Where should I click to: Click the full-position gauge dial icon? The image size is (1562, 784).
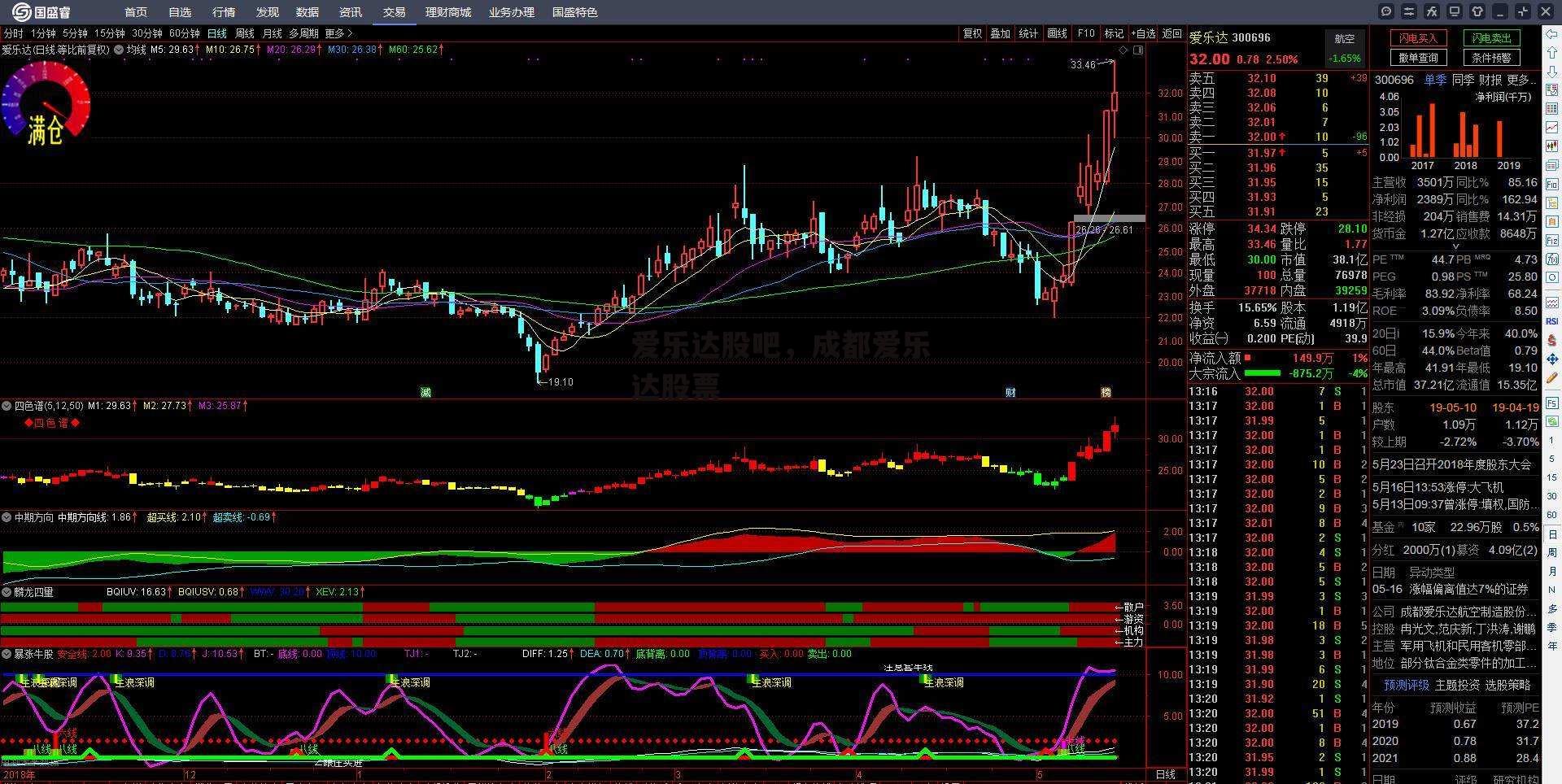pyautogui.click(x=45, y=103)
